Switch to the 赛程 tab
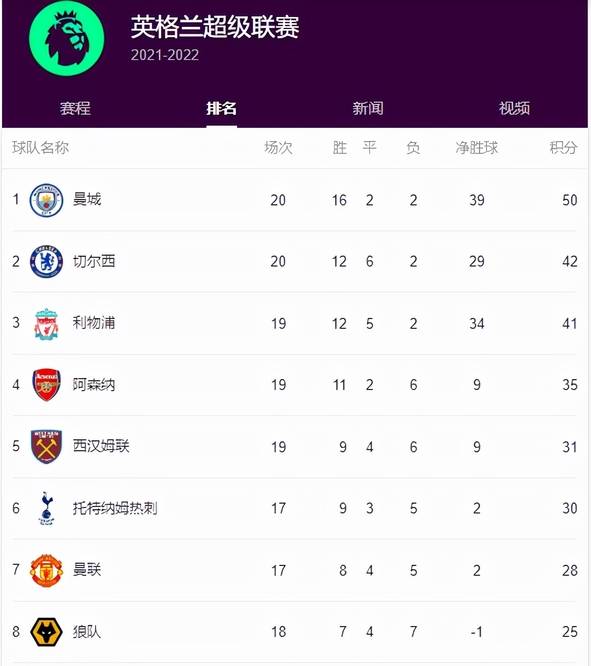 click(x=75, y=108)
